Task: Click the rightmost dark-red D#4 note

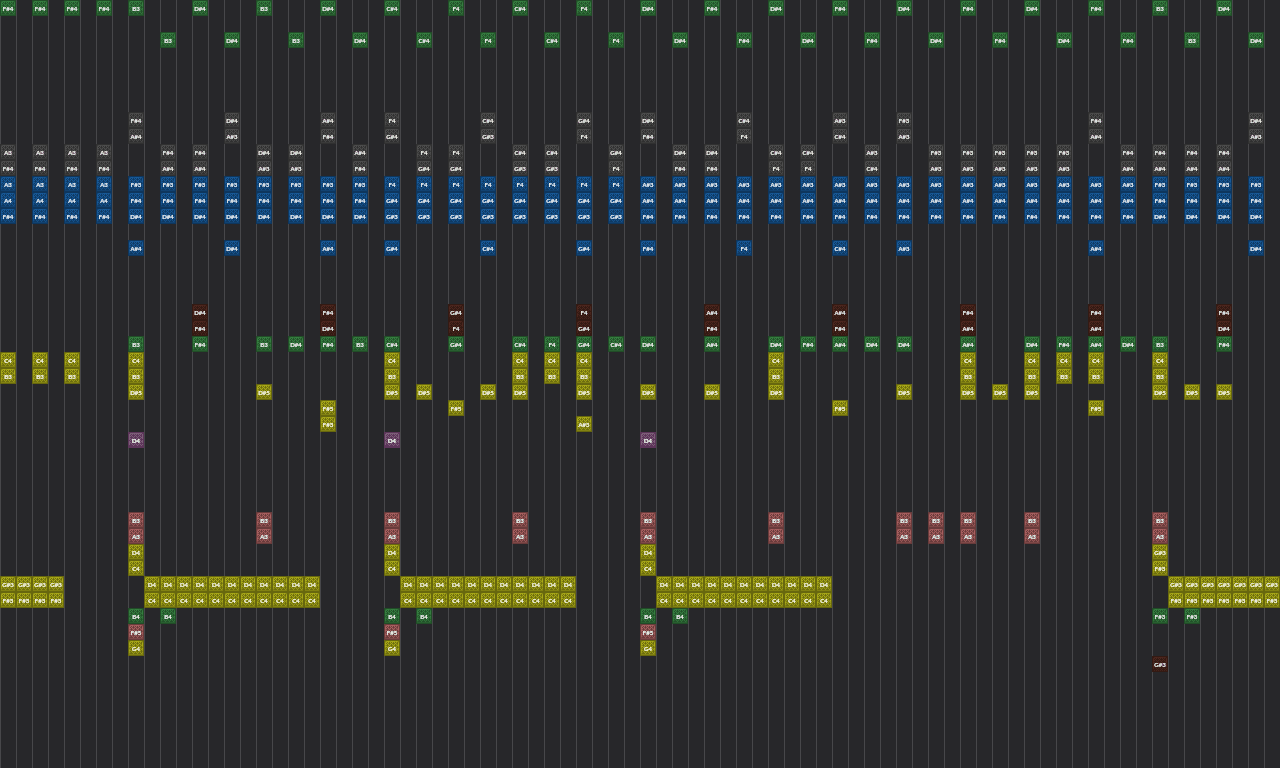Action: click(1224, 328)
